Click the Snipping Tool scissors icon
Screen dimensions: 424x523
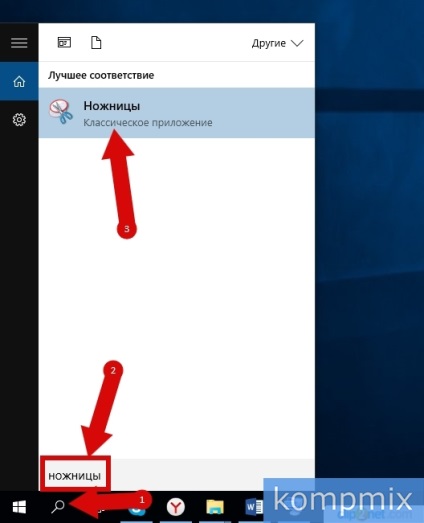[x=61, y=112]
